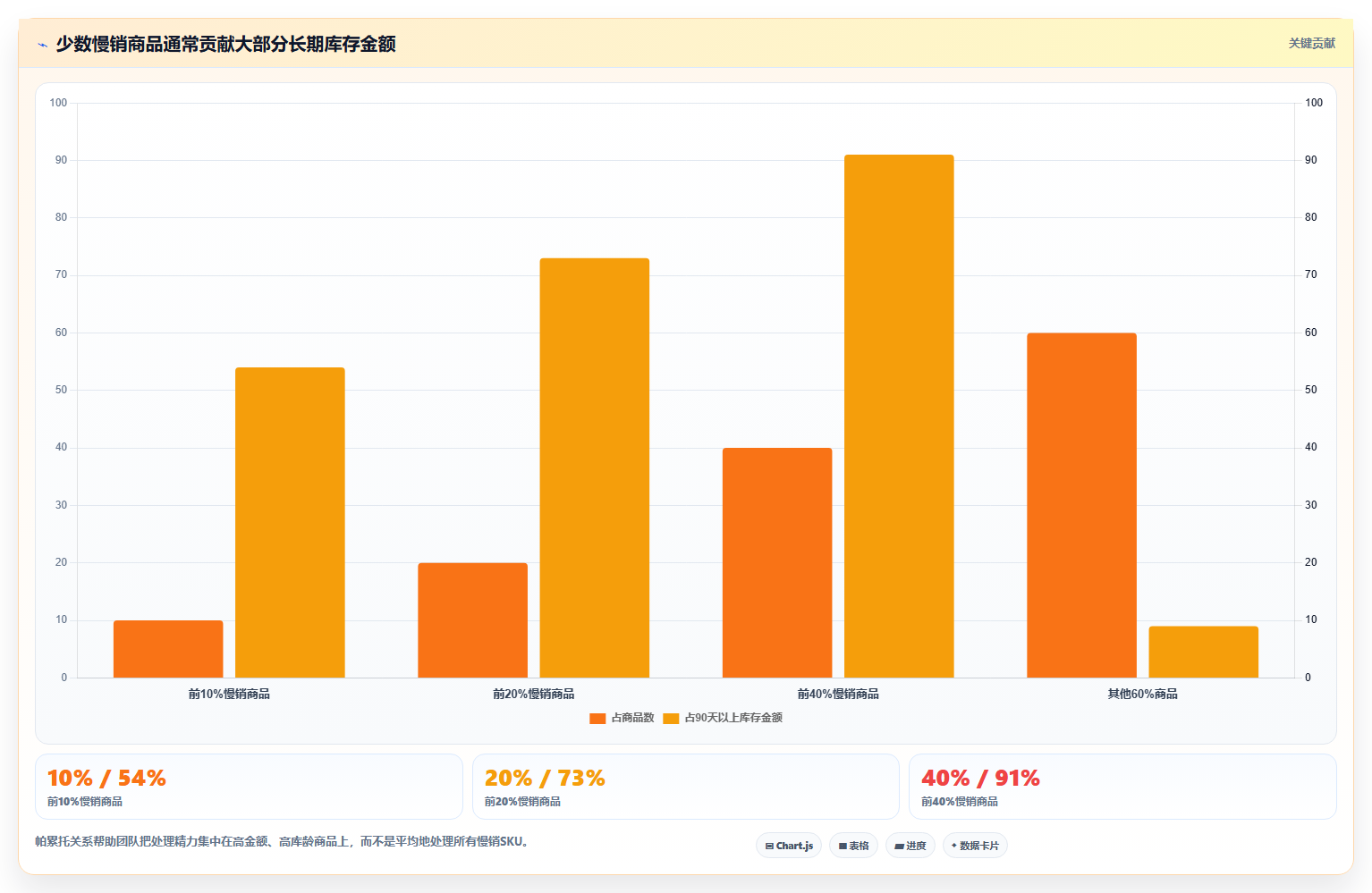Click the 前40%慢销商品 x-axis label

click(x=838, y=694)
